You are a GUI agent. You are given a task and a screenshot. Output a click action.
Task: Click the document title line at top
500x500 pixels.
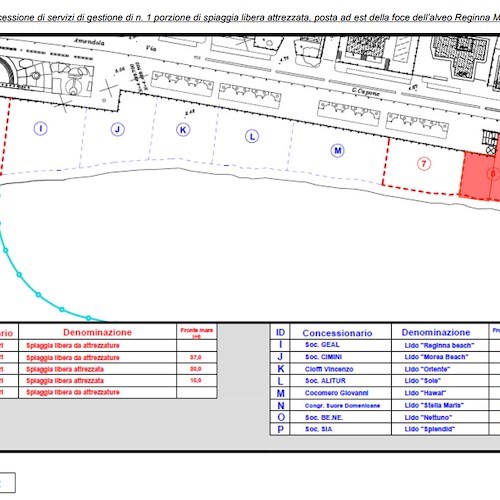point(250,17)
